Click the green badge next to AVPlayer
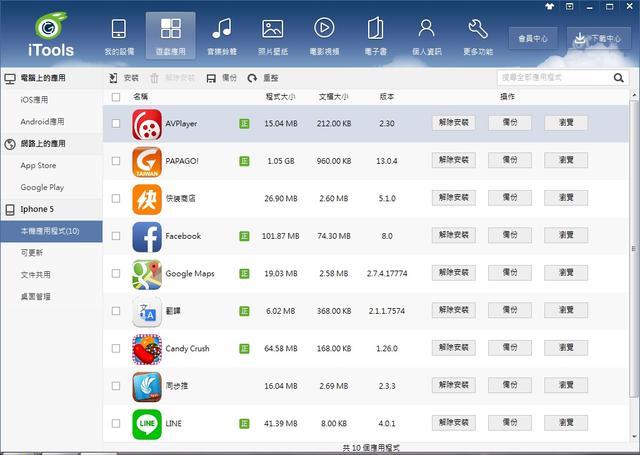The width and height of the screenshot is (640, 455). [x=244, y=124]
